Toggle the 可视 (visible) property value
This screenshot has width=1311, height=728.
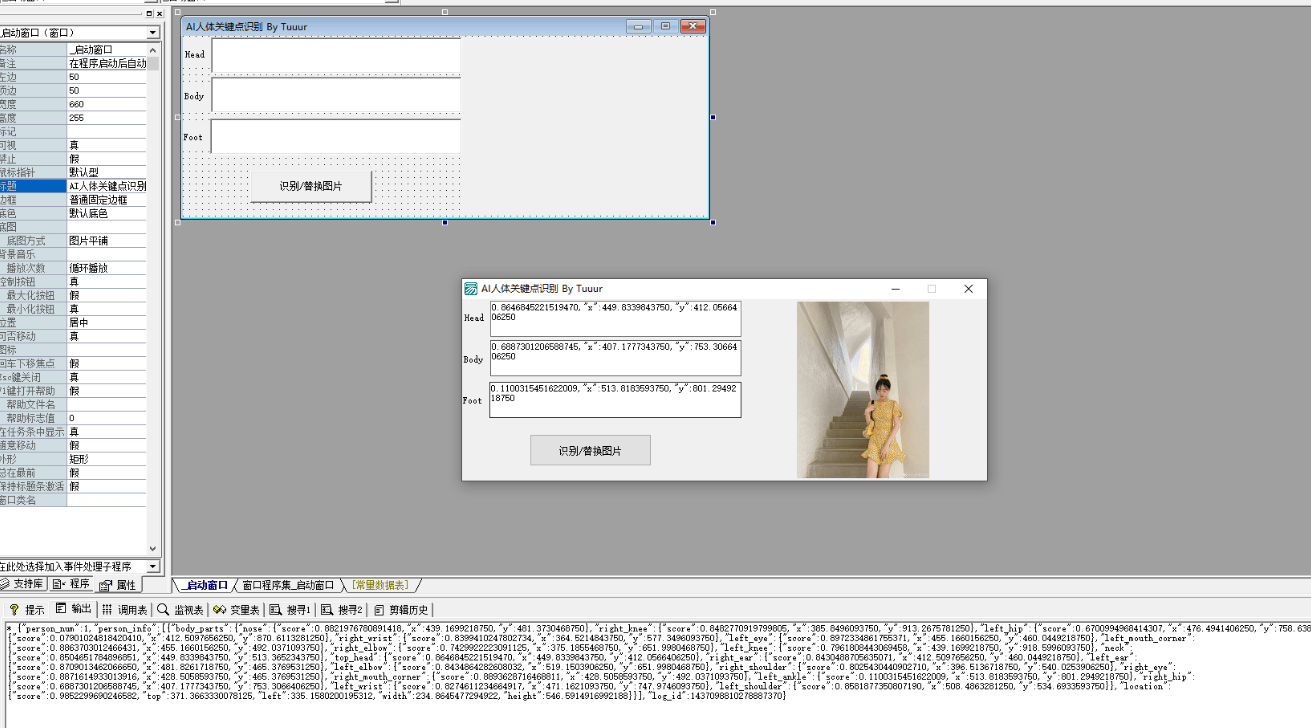106,145
